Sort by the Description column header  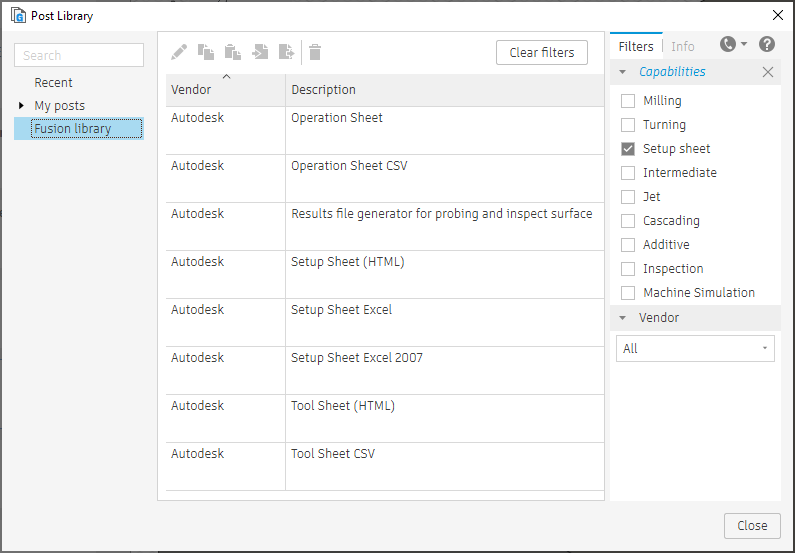click(x=445, y=90)
